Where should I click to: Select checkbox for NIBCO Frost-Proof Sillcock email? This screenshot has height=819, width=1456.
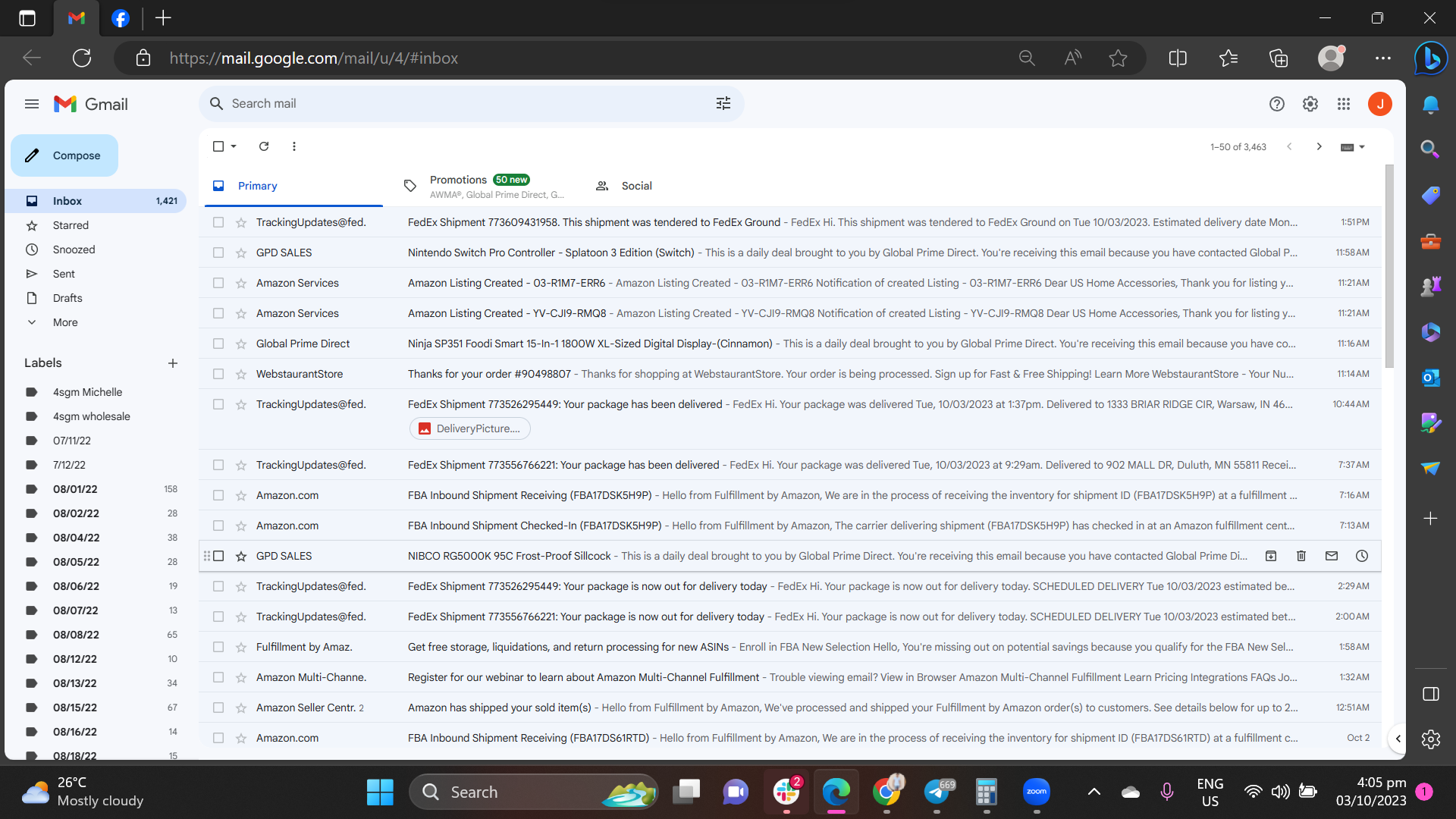coord(218,556)
